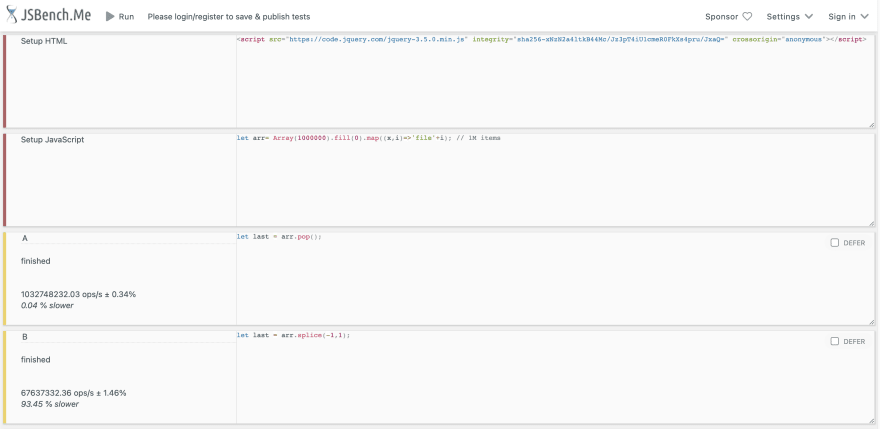Click into the Setup HTML code editor

click(x=554, y=81)
